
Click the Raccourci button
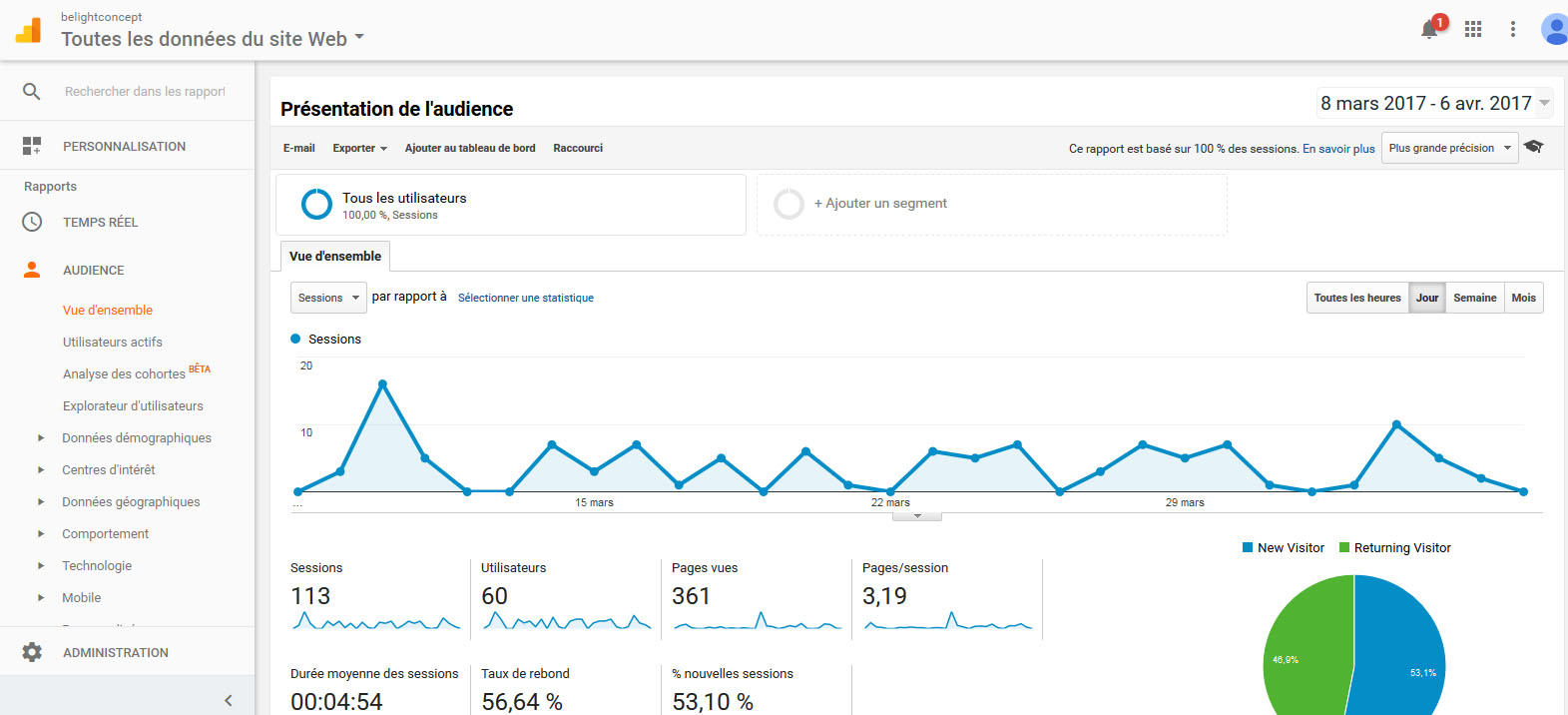point(578,148)
